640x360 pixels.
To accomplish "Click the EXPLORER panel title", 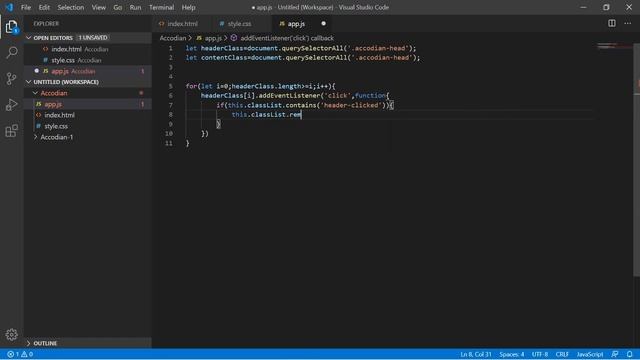I will (x=46, y=24).
